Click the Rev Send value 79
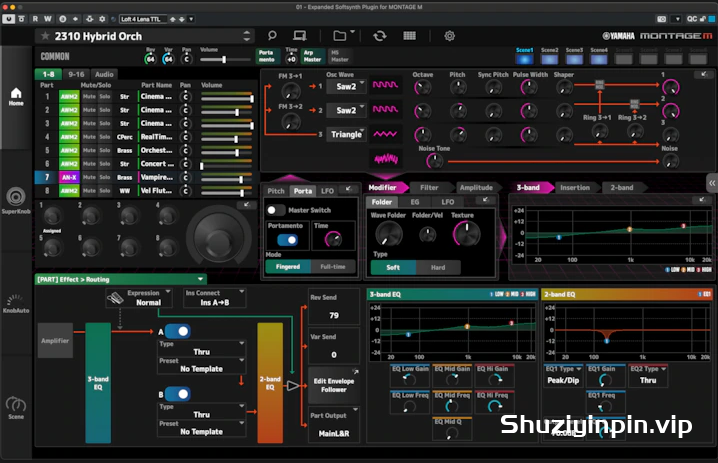This screenshot has width=718, height=463. pyautogui.click(x=334, y=315)
